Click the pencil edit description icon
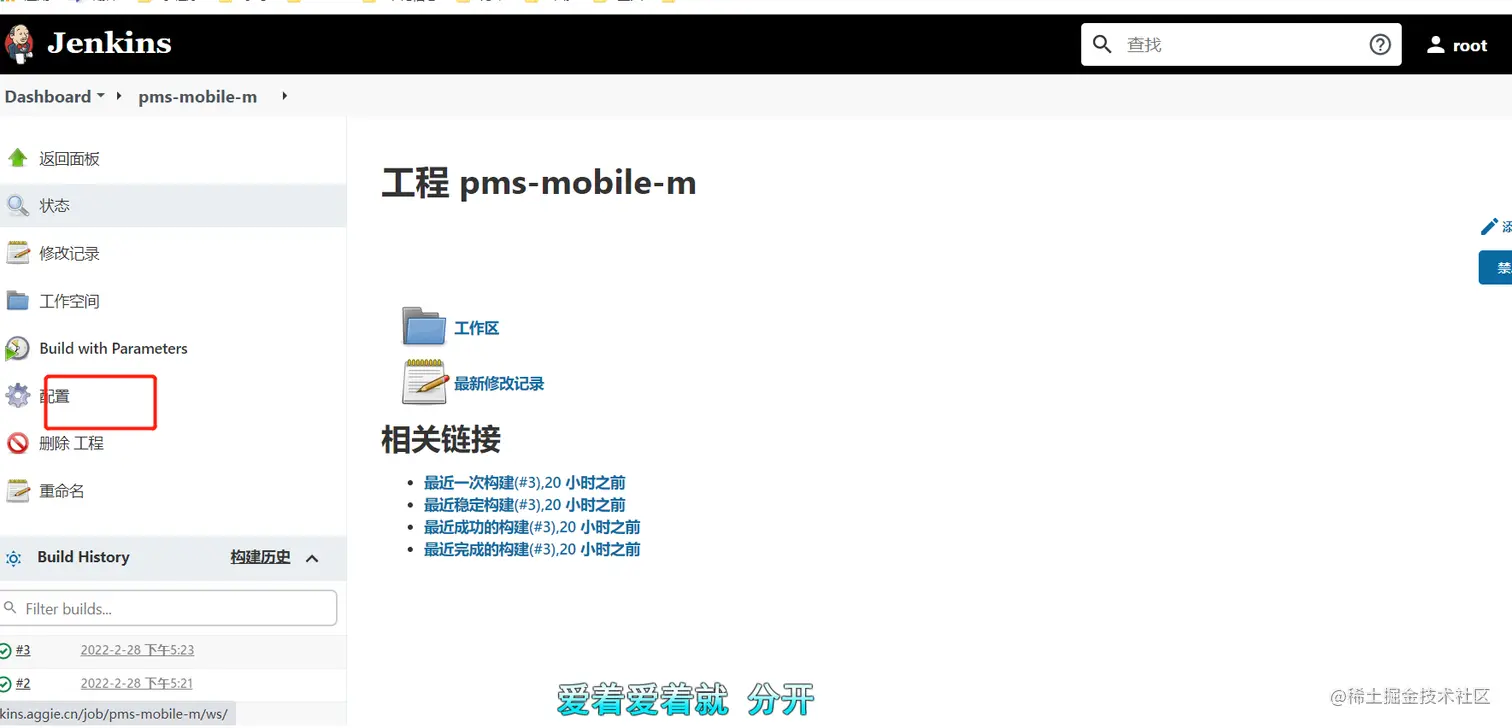This screenshot has height=728, width=1512. point(1489,227)
